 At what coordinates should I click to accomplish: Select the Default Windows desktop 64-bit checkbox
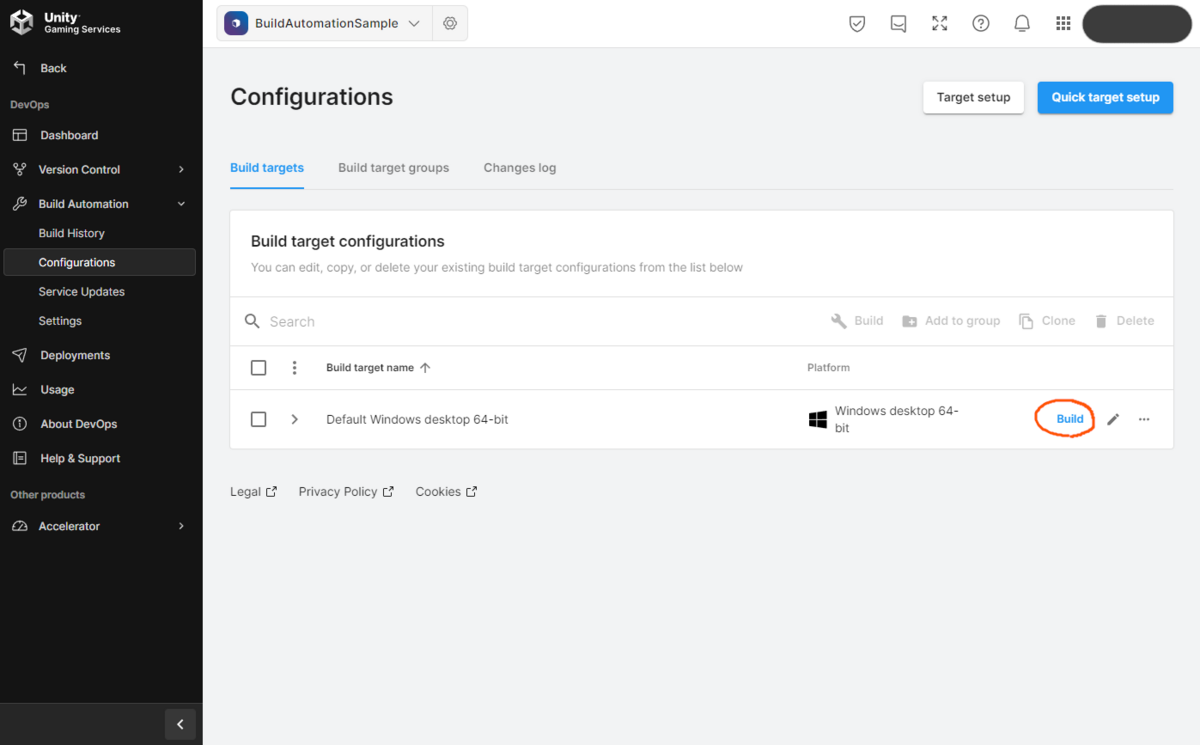point(258,419)
